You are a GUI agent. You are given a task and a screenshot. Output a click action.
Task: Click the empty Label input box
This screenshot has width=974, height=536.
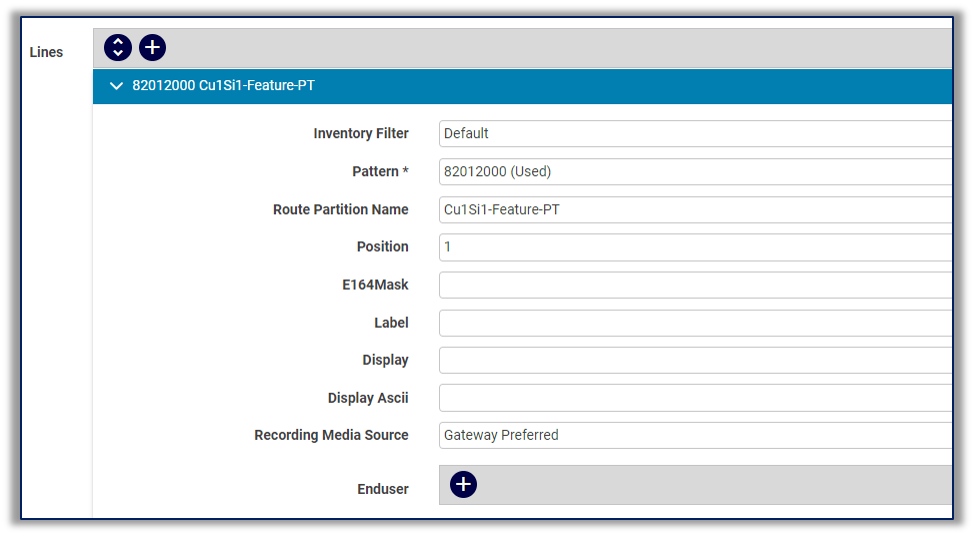pyautogui.click(x=695, y=323)
